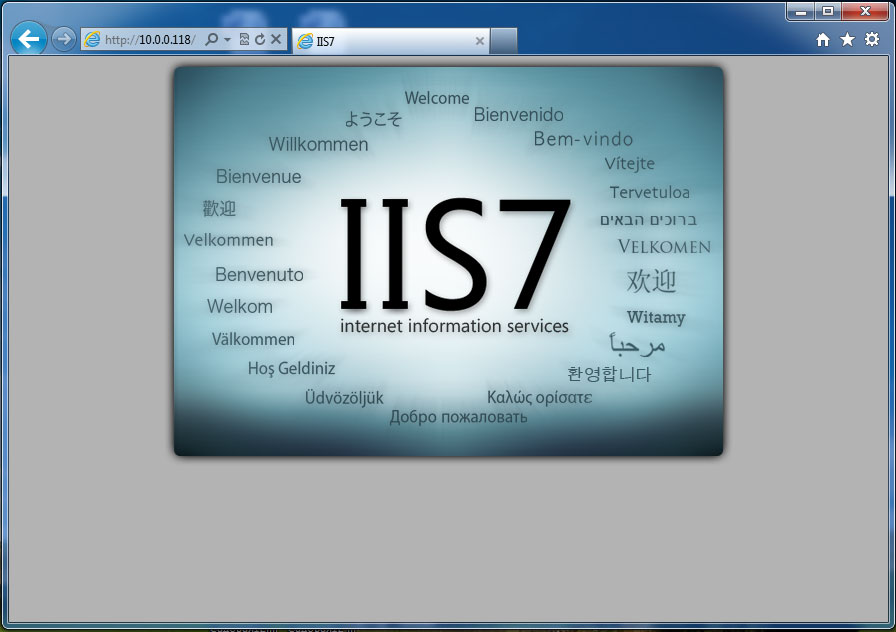Open the Home page icon
896x632 pixels.
823,39
